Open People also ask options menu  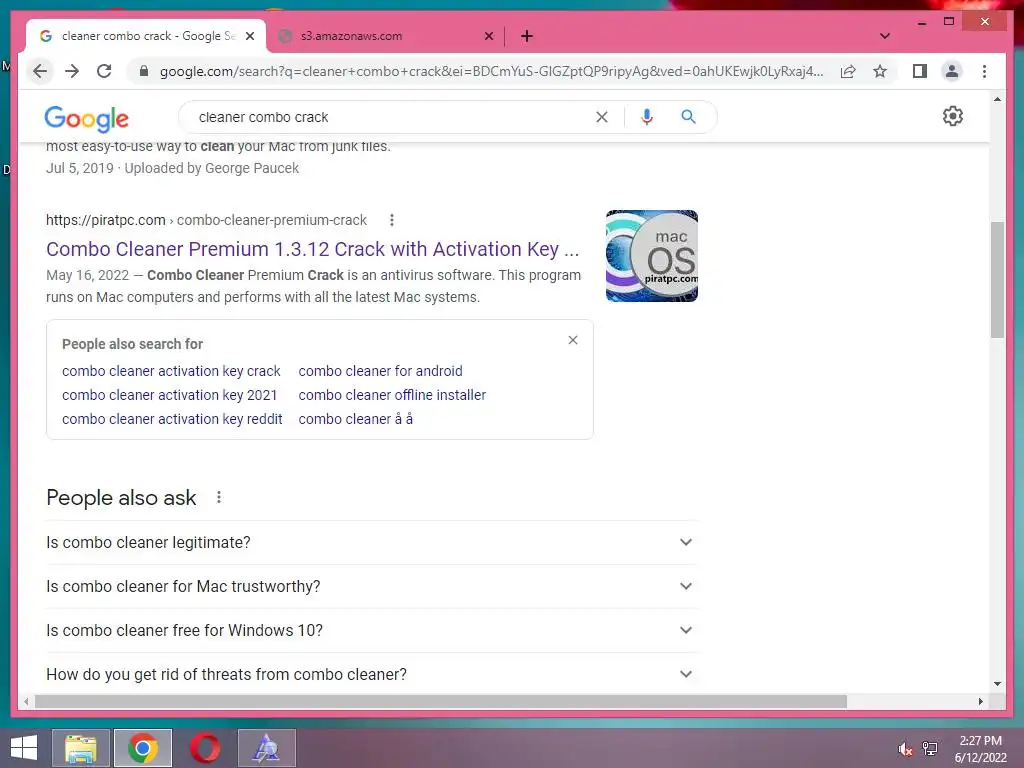pos(219,498)
